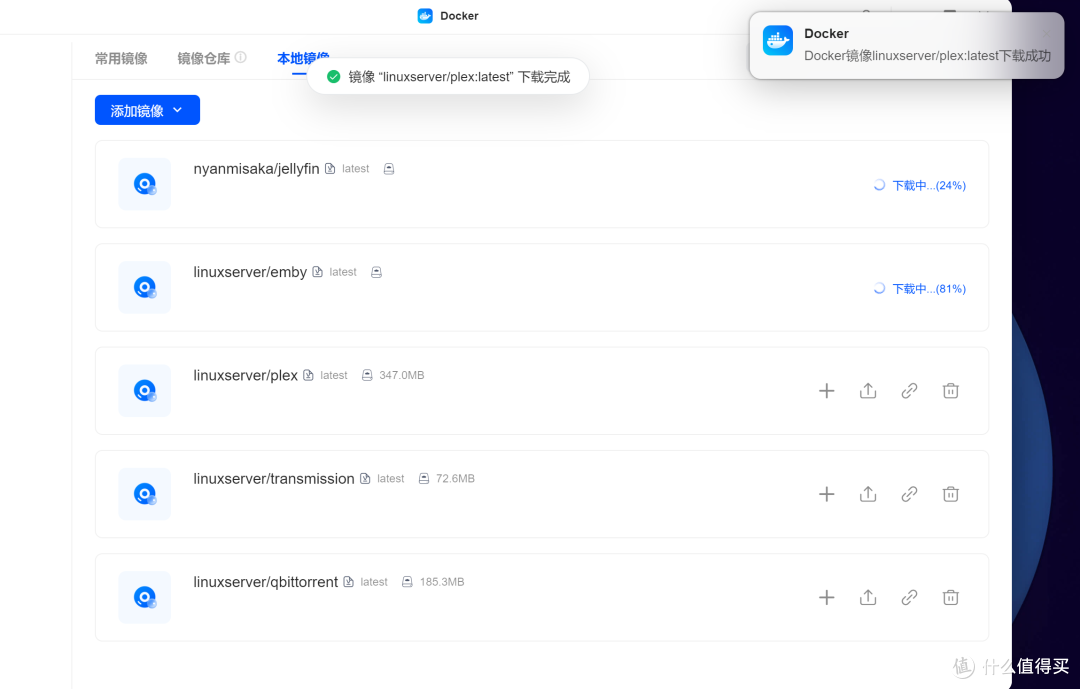Click the linuxserver/emby image name

(250, 272)
